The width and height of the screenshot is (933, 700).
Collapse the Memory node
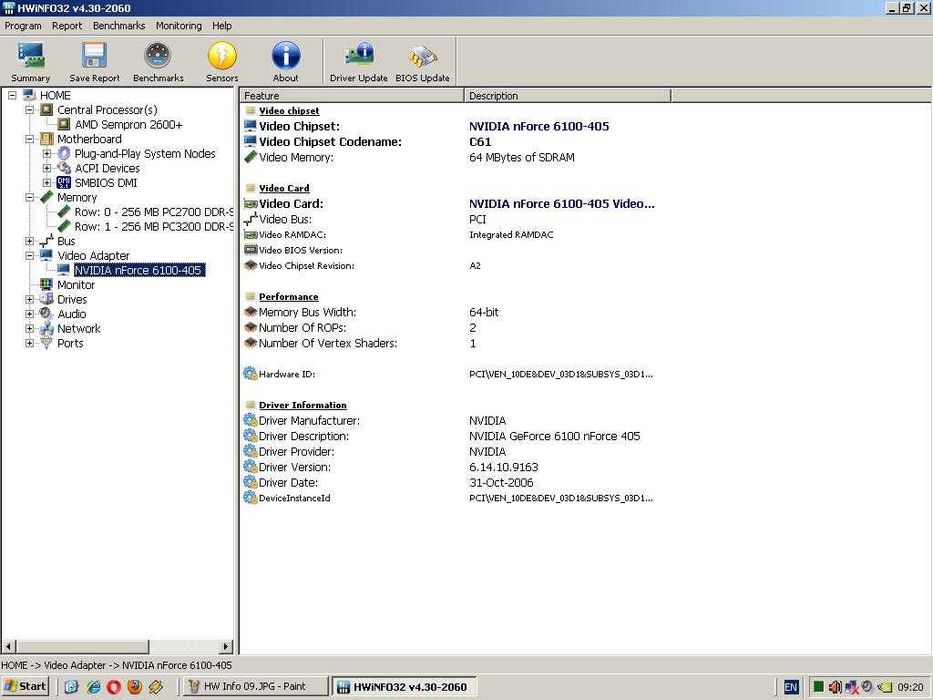click(x=29, y=197)
